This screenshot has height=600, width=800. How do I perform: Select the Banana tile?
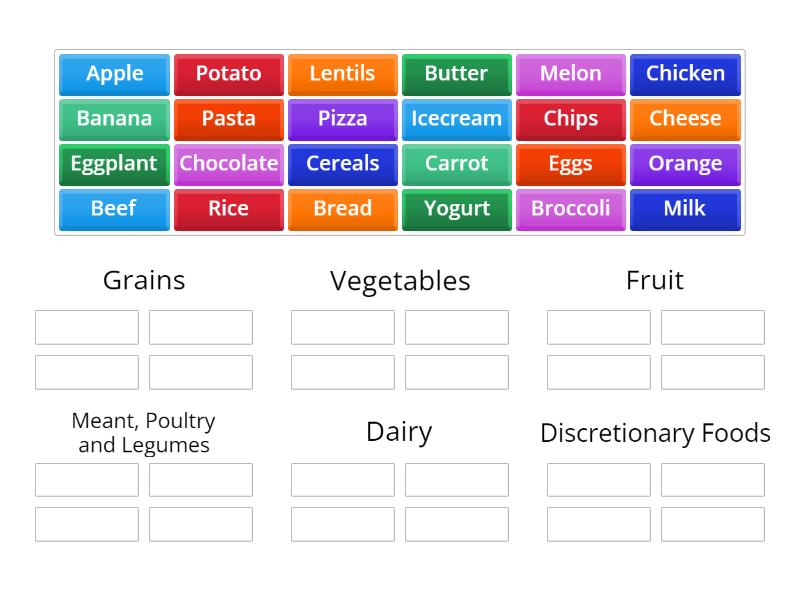113,118
